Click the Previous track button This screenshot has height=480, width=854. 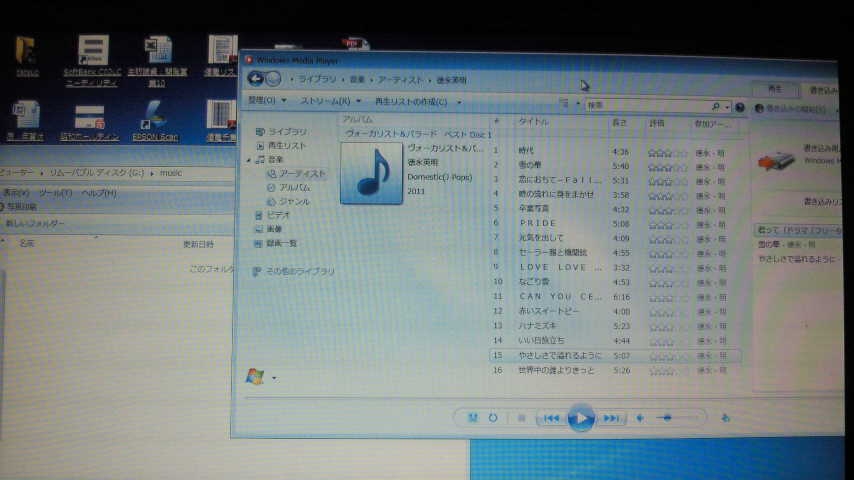pyautogui.click(x=551, y=418)
